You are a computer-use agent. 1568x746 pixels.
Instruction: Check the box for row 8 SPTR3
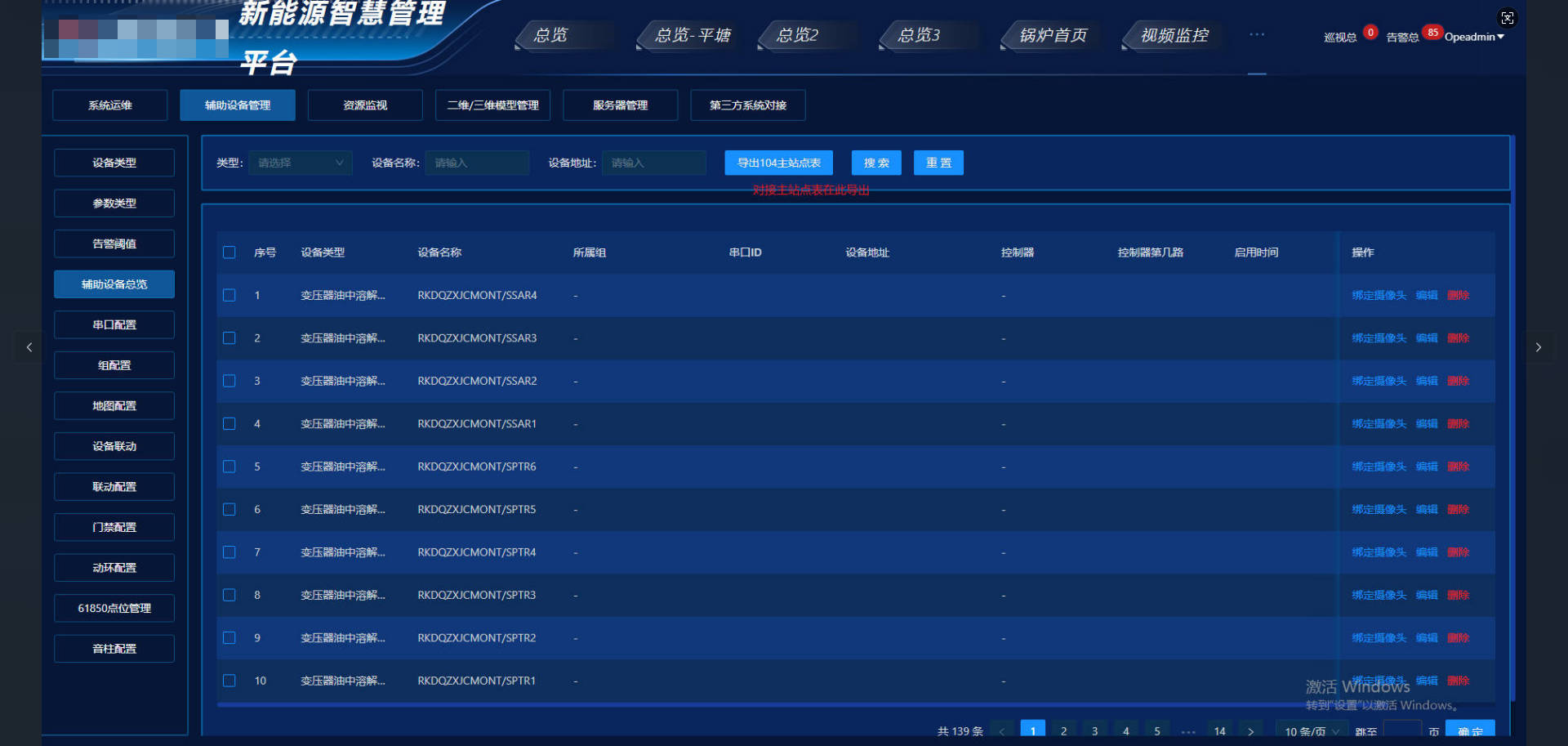(x=229, y=595)
